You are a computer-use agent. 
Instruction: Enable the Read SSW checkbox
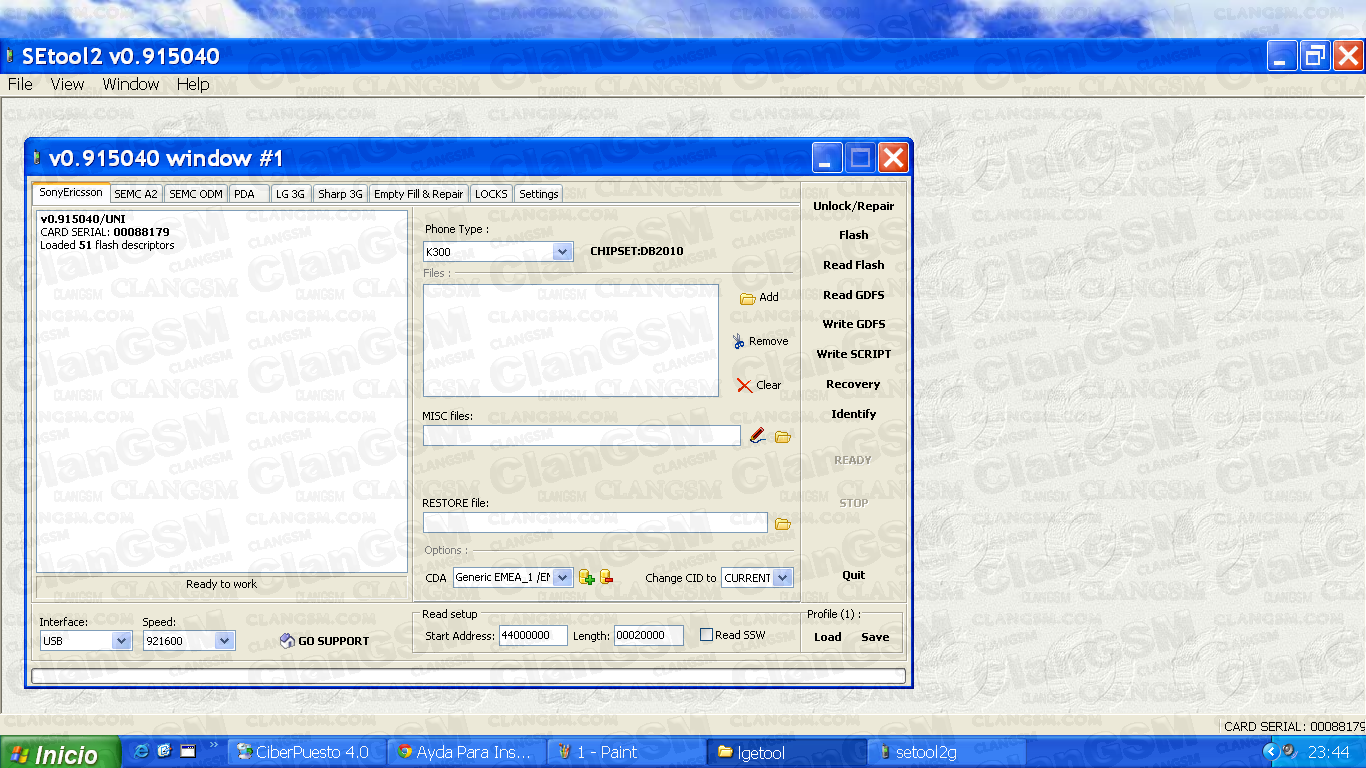[x=707, y=635]
